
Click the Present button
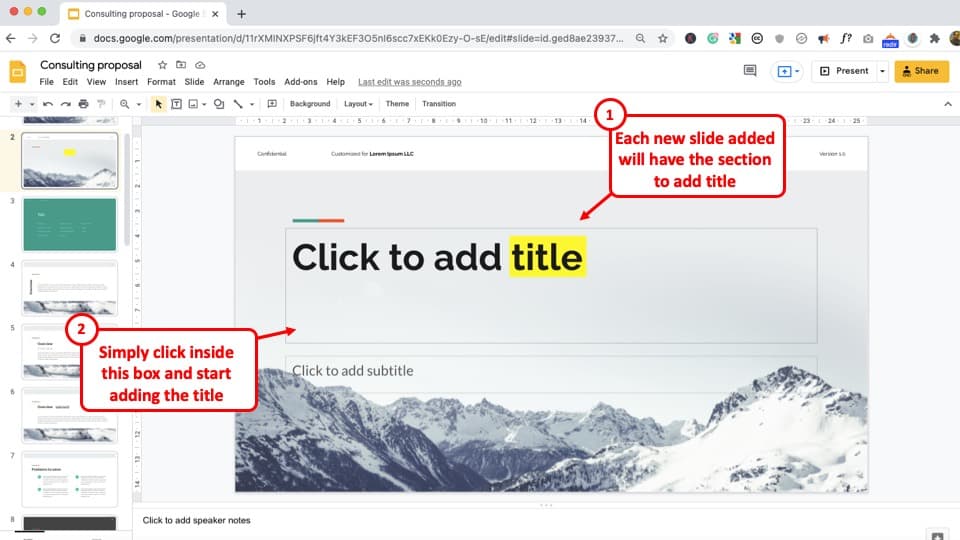pos(844,71)
